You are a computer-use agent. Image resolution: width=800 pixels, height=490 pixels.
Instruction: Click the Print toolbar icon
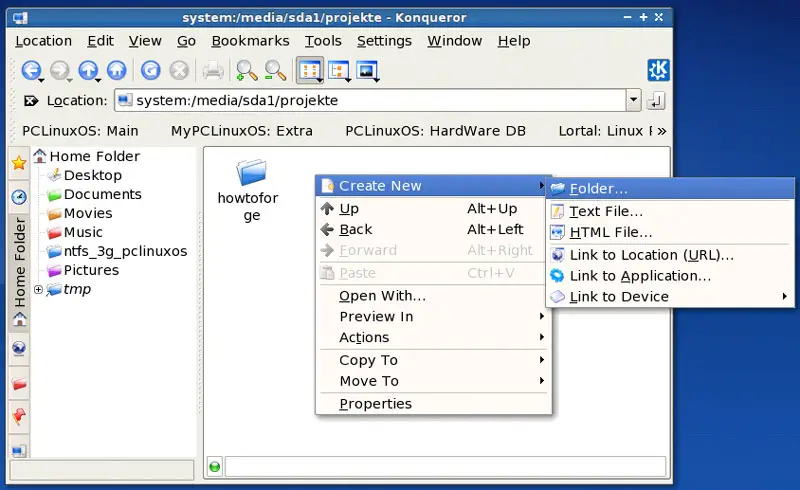(213, 70)
